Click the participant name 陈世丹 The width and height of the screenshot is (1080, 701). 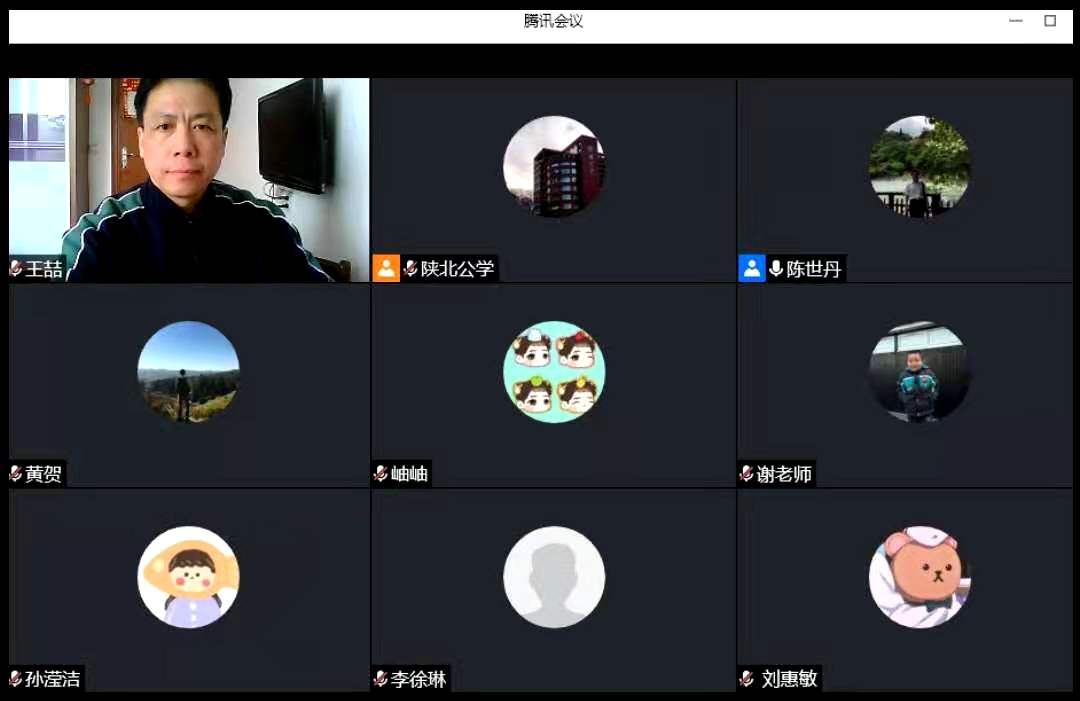click(x=814, y=269)
